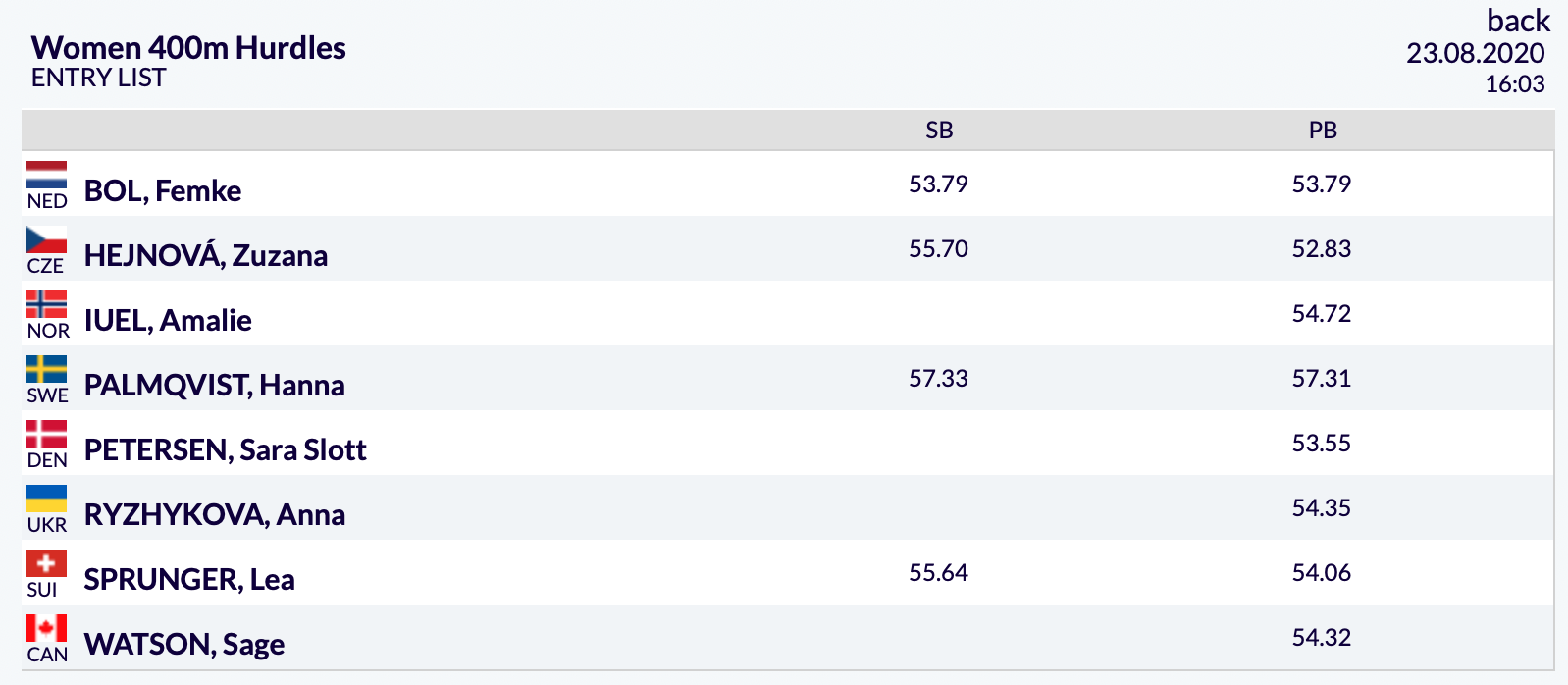The image size is (1568, 685).
Task: Open PETERSEN, Sara Slott profile
Action: (x=226, y=449)
